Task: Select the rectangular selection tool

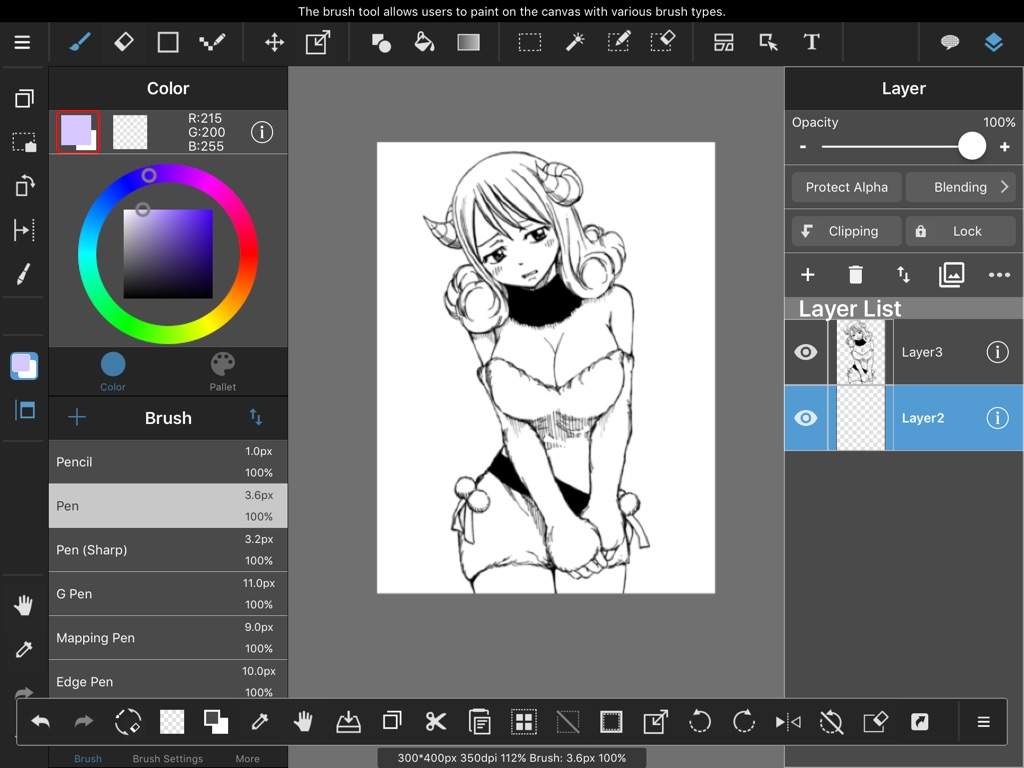Action: (x=530, y=42)
